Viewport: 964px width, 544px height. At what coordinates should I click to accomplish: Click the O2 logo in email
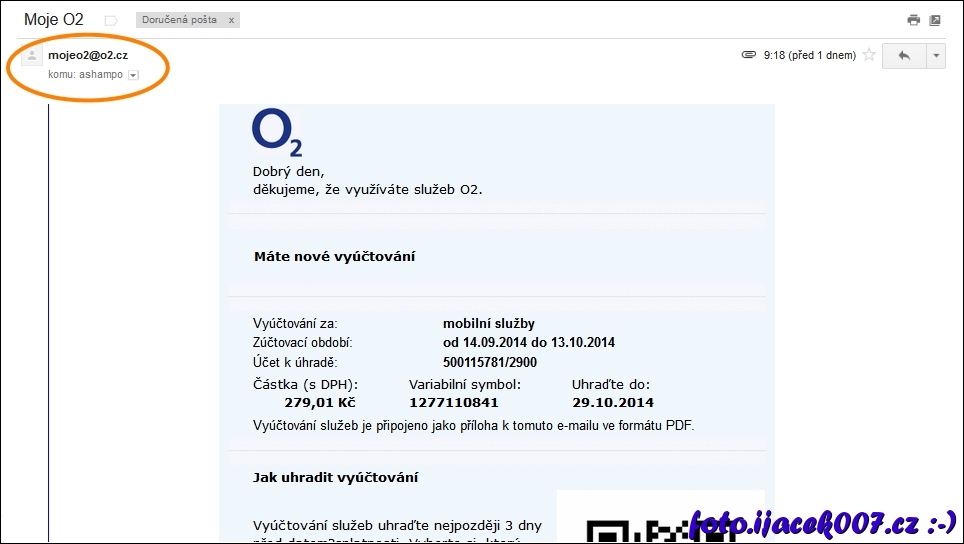click(x=277, y=133)
